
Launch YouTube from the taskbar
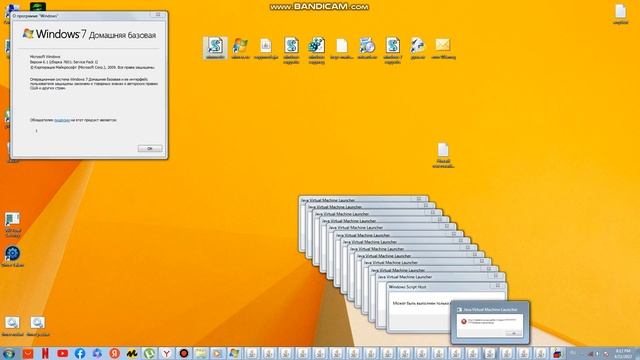(x=62, y=353)
